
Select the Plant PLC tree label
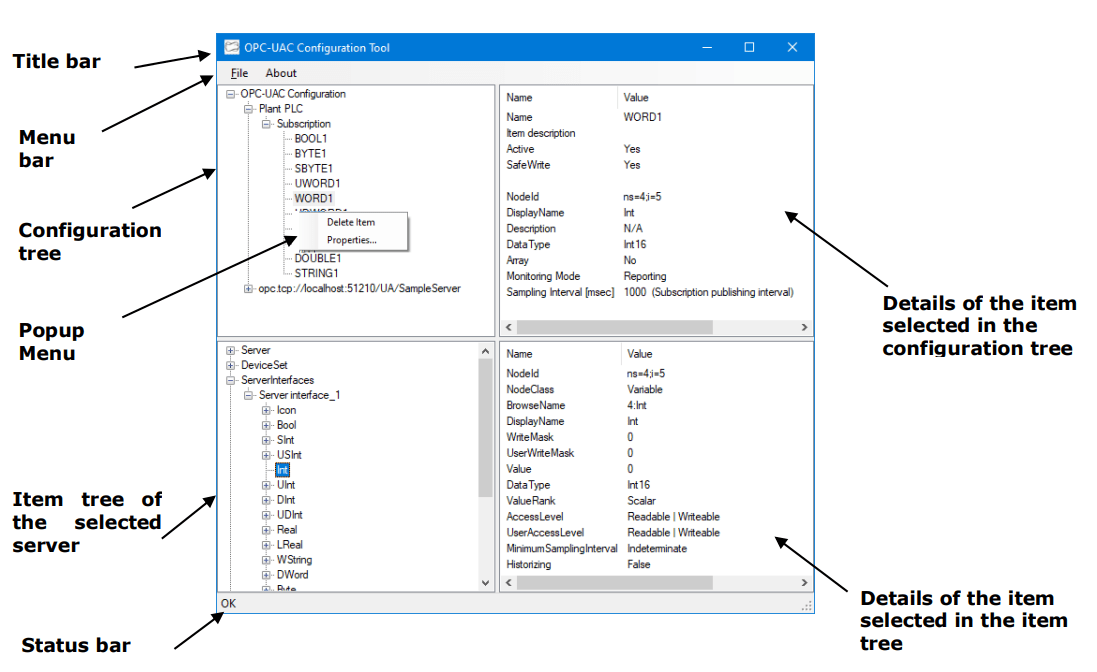281,108
